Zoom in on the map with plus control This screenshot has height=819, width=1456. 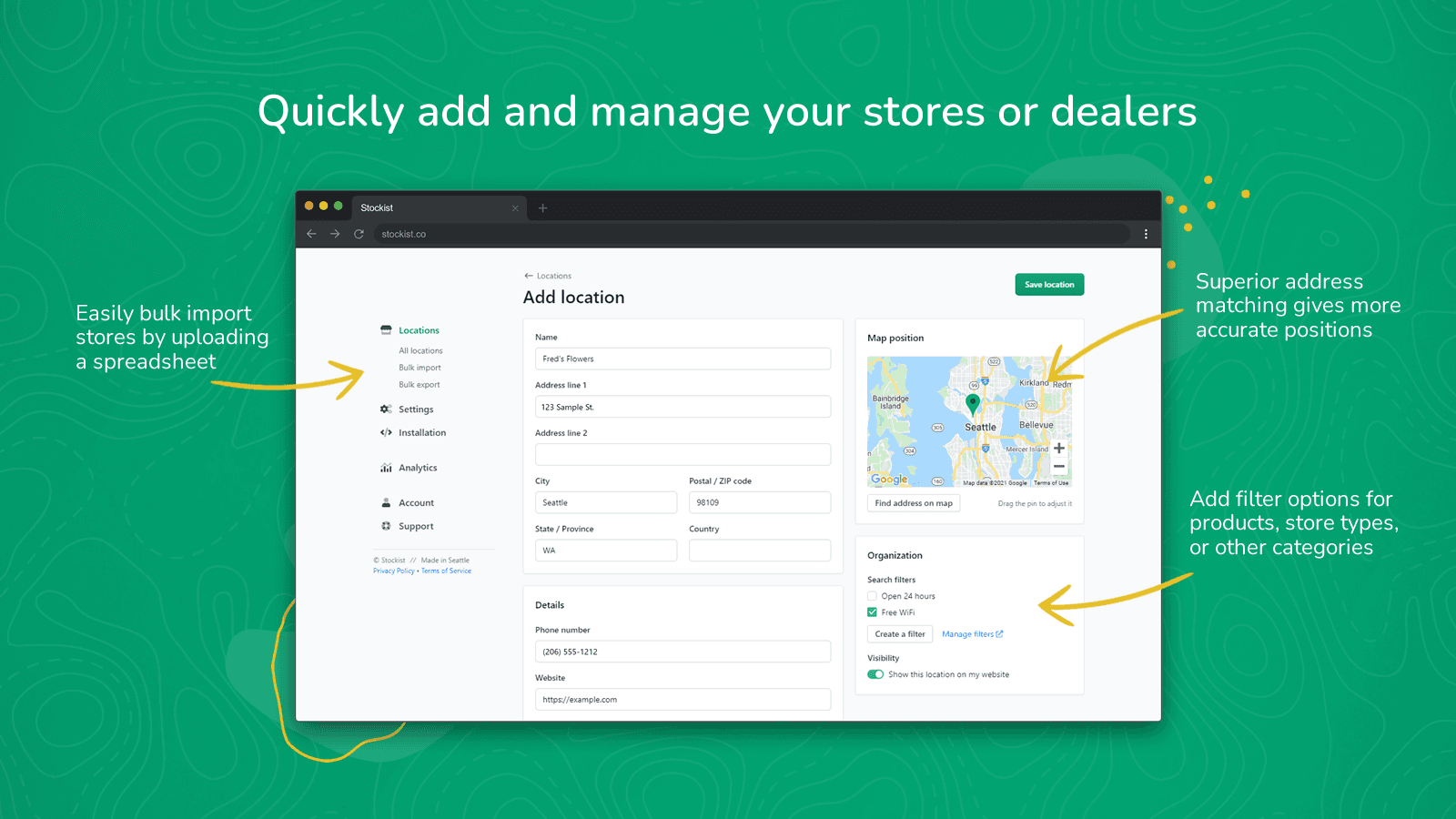click(1059, 448)
